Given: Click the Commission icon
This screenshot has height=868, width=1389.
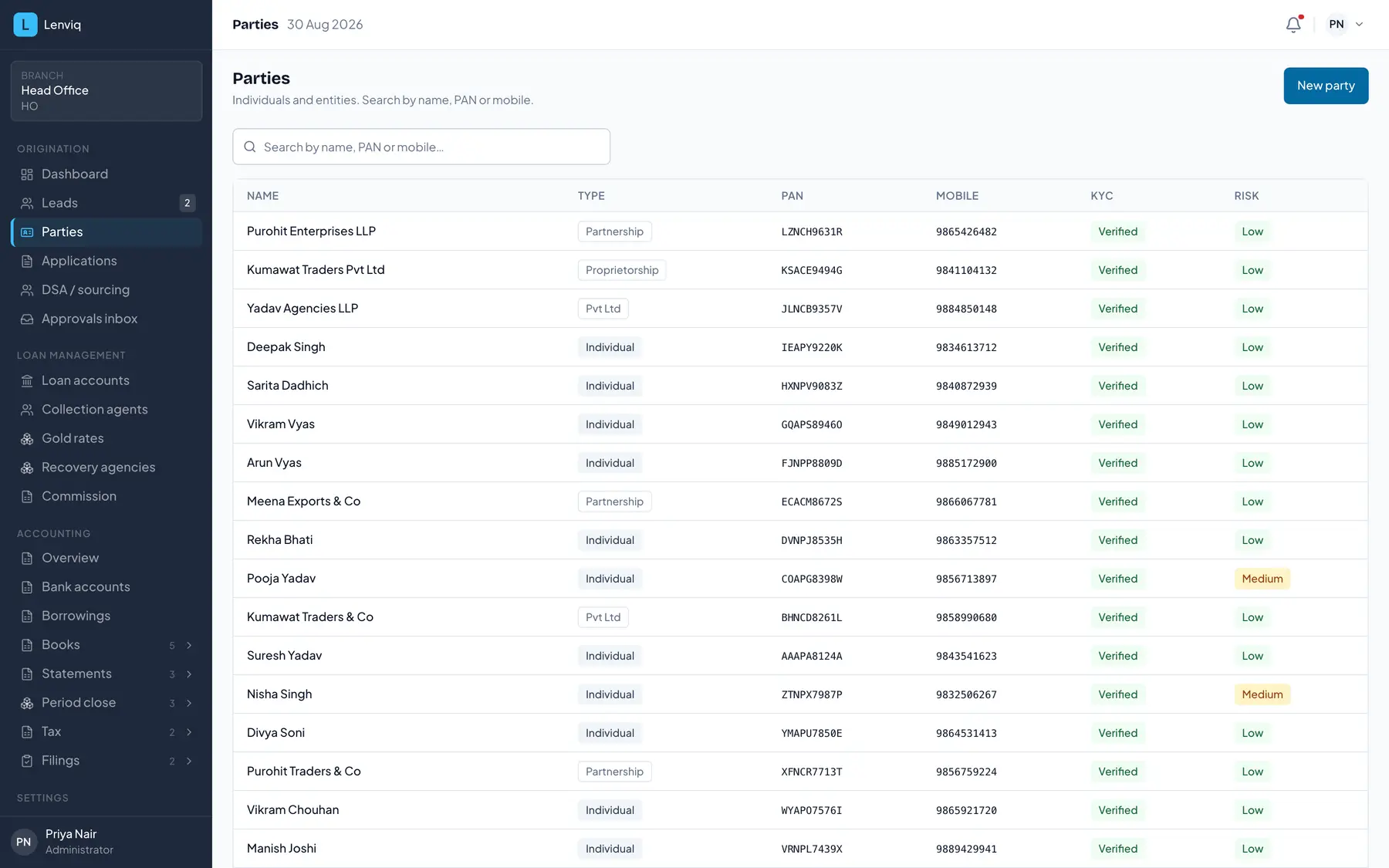Looking at the screenshot, I should coord(27,497).
